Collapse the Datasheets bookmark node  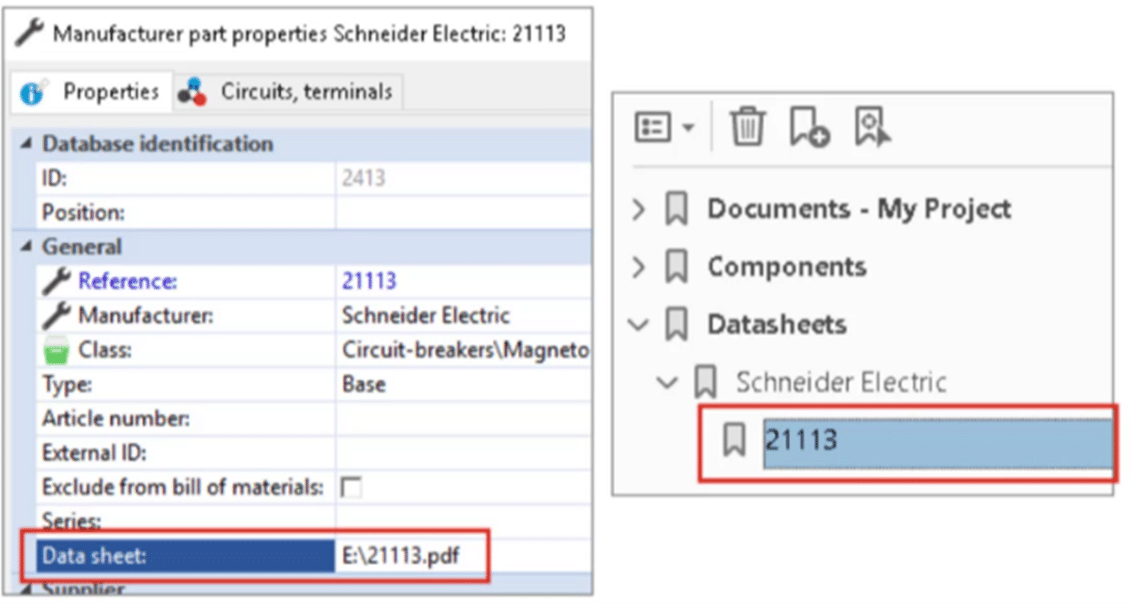pos(639,325)
